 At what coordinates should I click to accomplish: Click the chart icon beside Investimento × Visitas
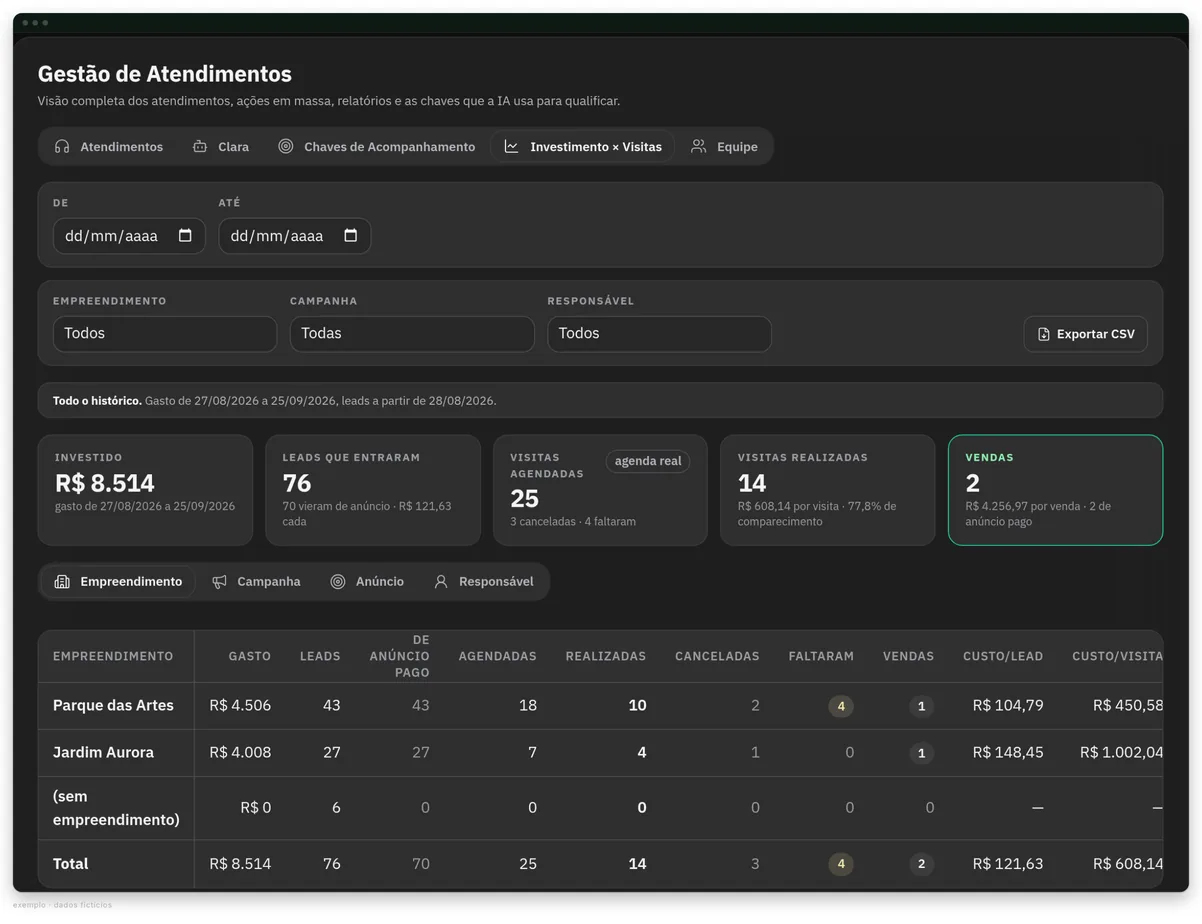pyautogui.click(x=511, y=147)
